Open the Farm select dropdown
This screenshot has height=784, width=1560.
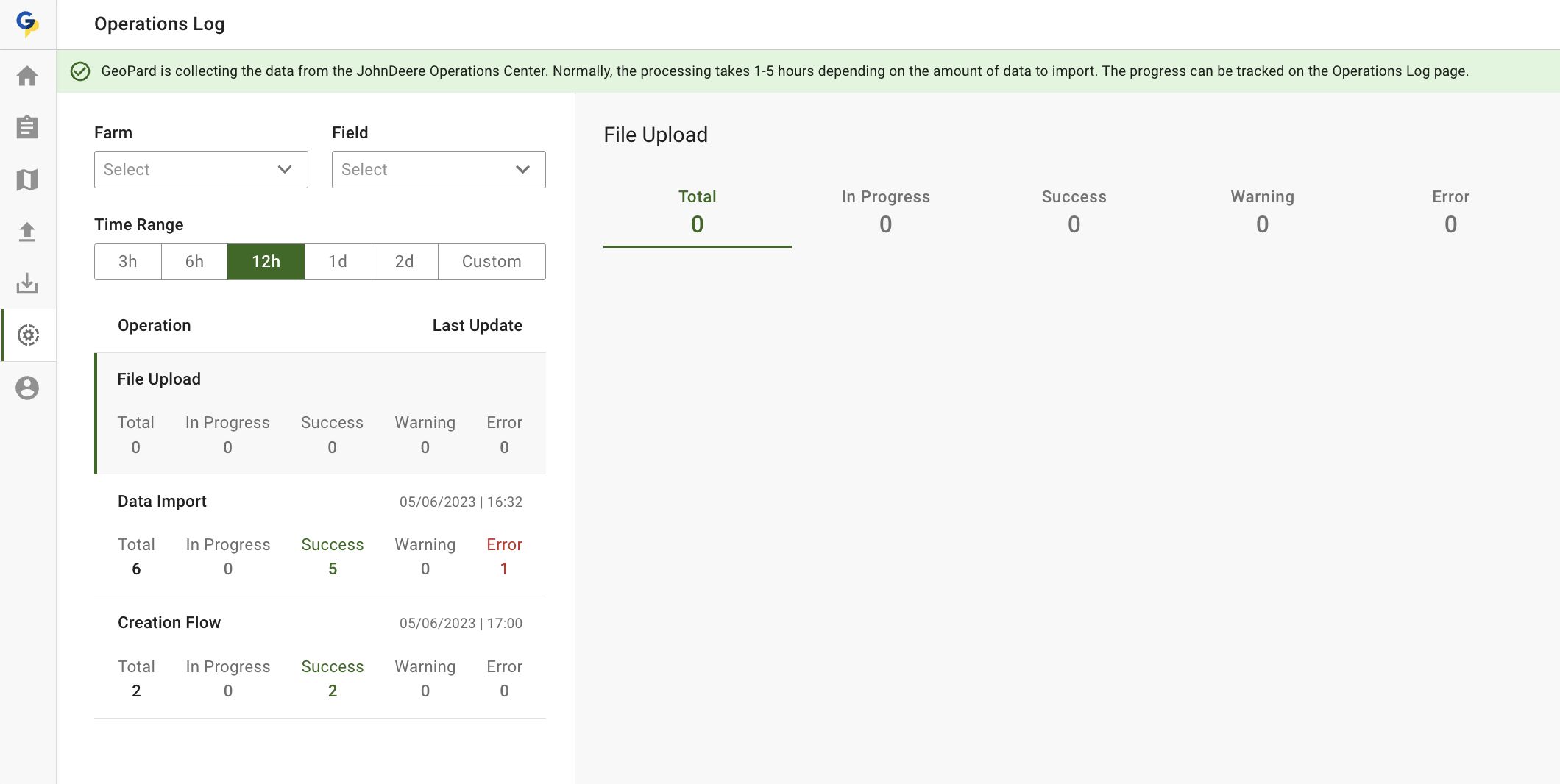point(200,170)
